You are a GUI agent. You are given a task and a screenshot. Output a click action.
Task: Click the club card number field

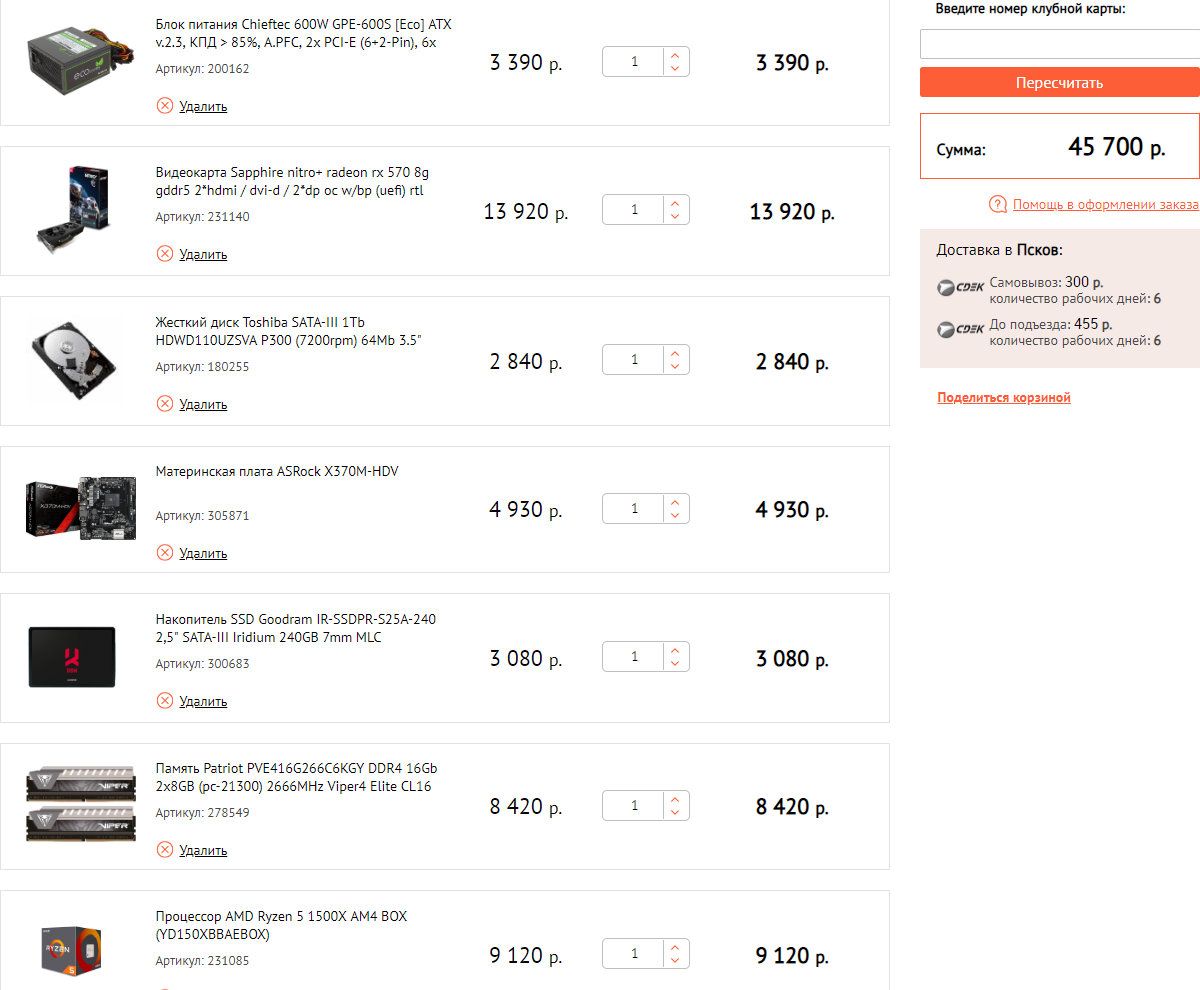(1060, 44)
